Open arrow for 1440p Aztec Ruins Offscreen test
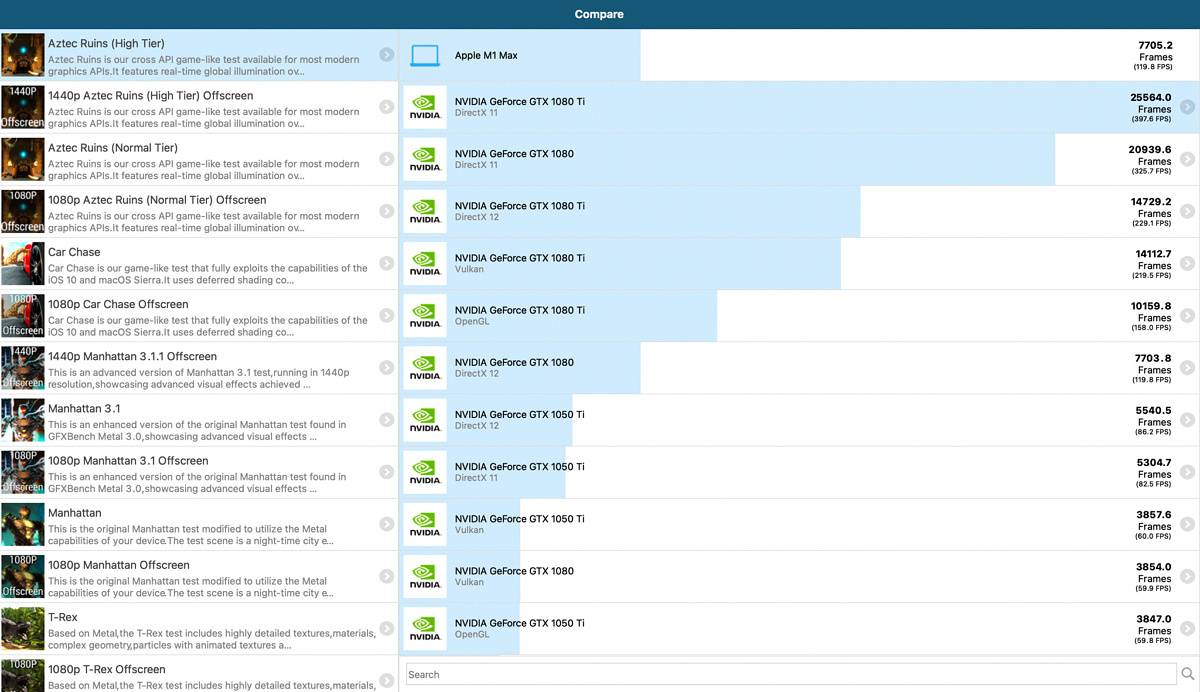1200x692 pixels. [386, 107]
